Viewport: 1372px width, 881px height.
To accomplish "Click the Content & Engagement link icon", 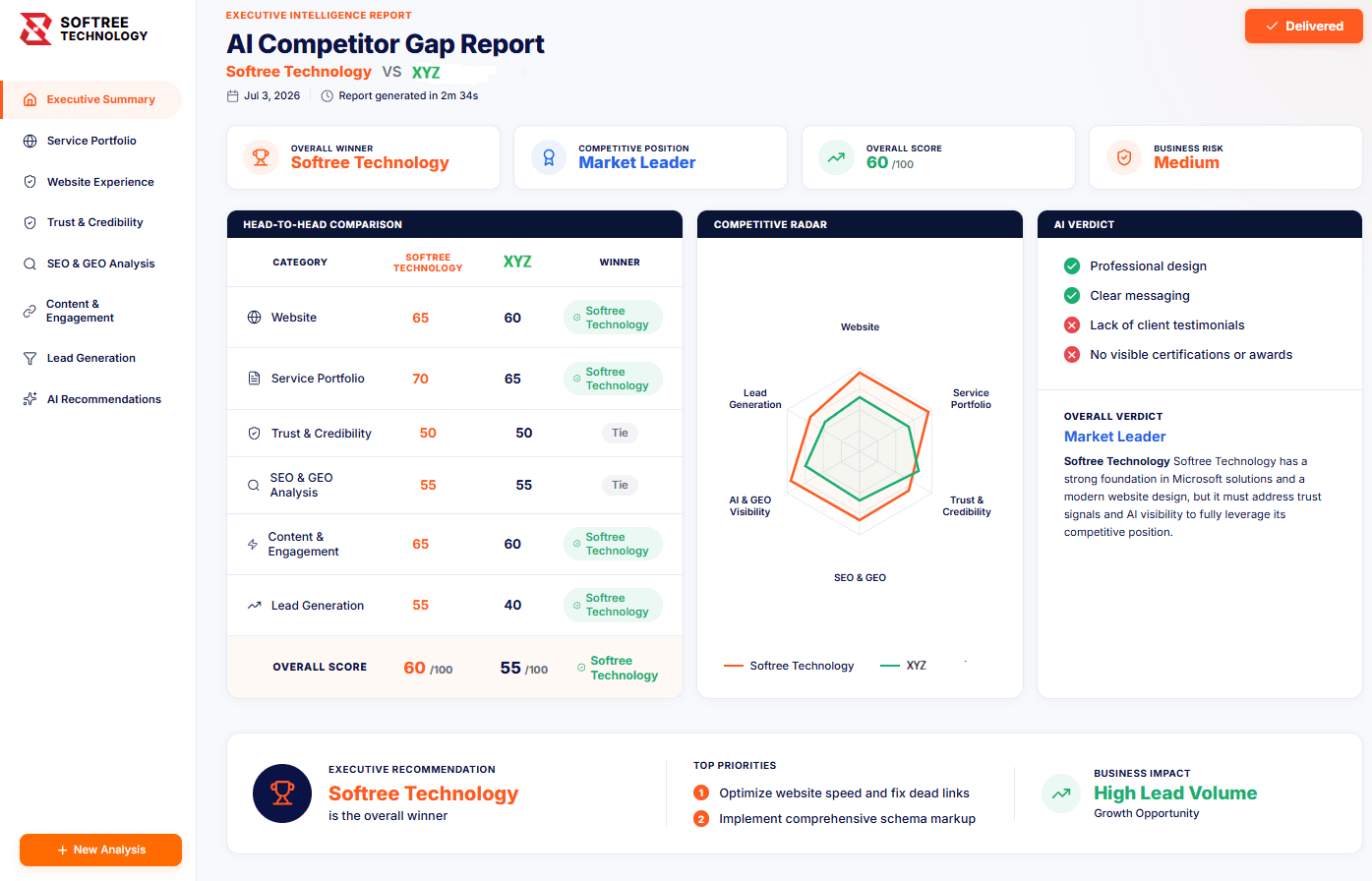I will point(30,311).
